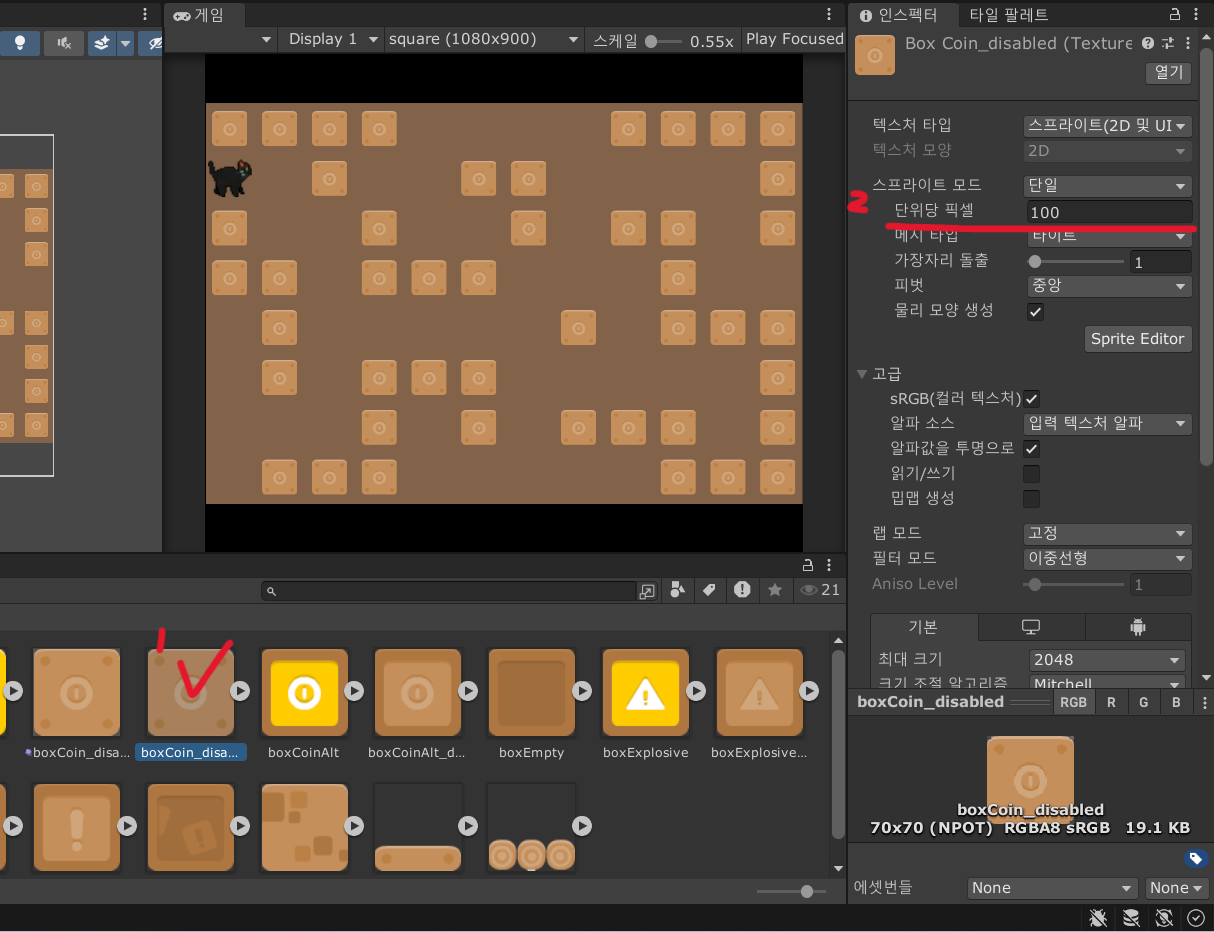1214x932 pixels.
Task: Open the Play Focused mode selector
Action: click(794, 39)
